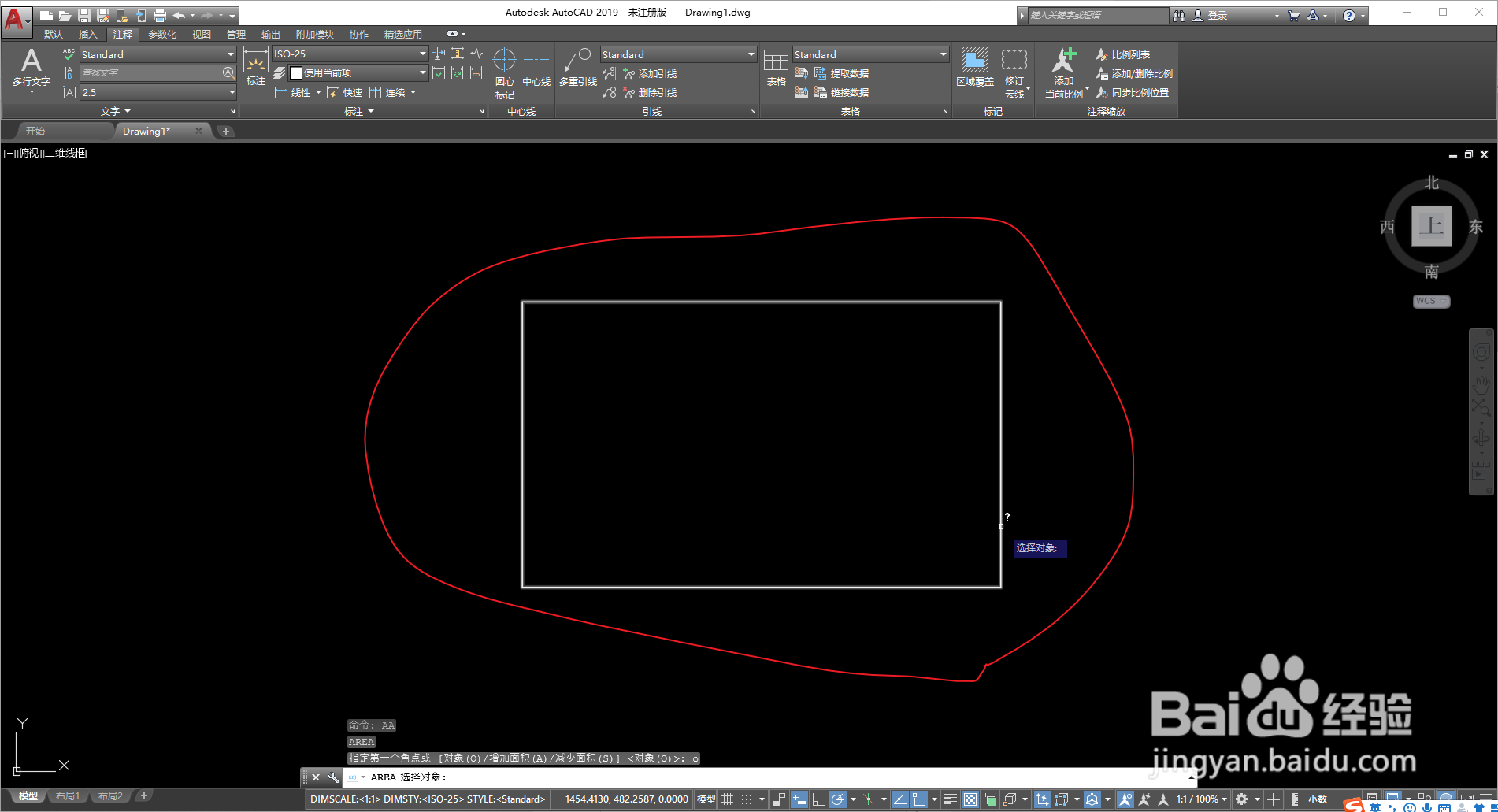Expand the Dimensions (标注) panel title
Screen dimensions: 1498x812
pos(359,111)
